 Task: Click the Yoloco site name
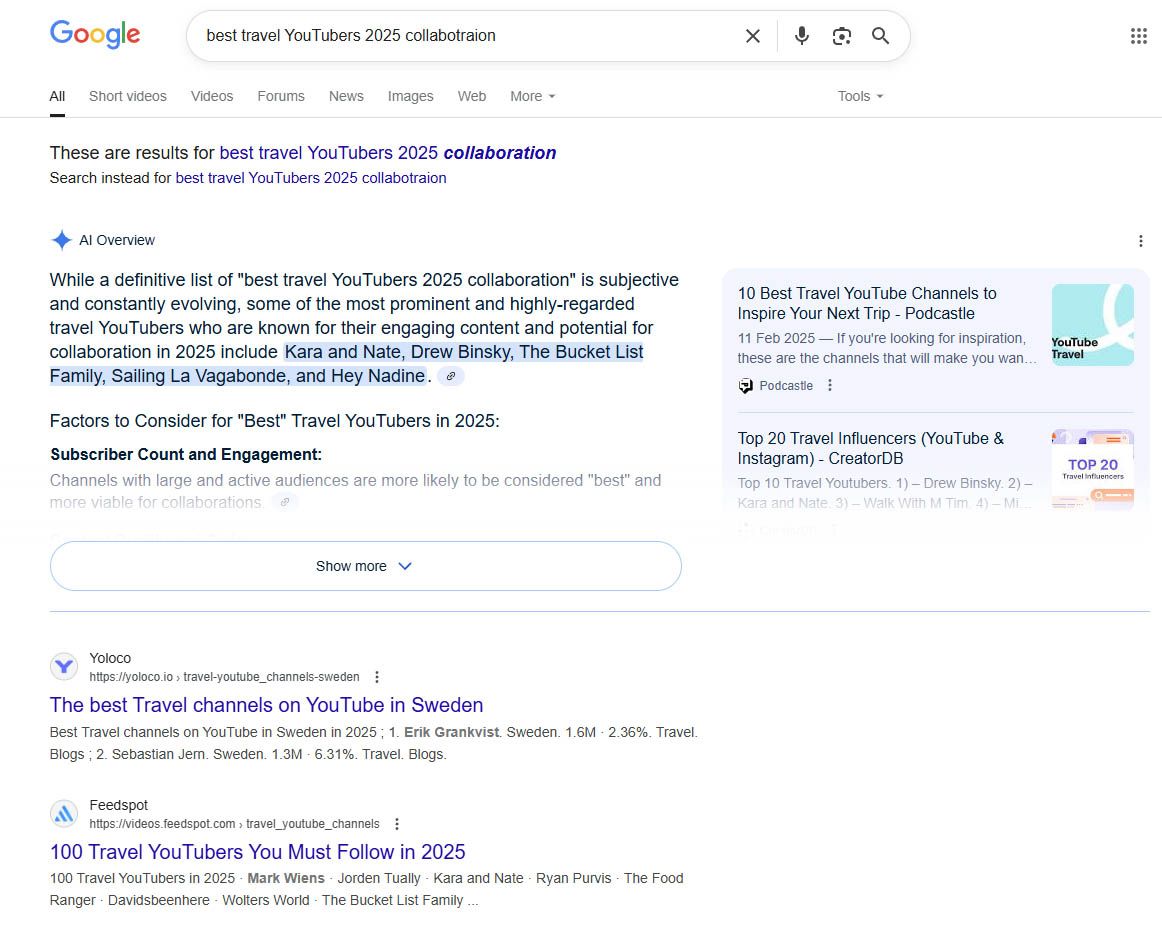tap(110, 658)
